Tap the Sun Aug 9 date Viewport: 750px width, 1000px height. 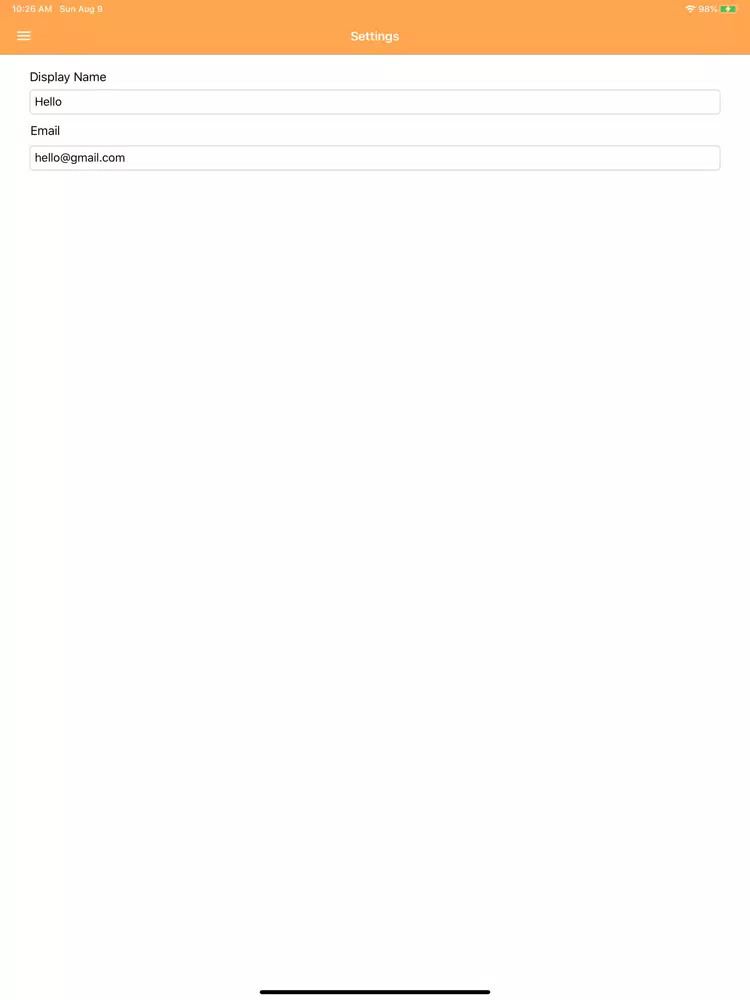point(81,9)
